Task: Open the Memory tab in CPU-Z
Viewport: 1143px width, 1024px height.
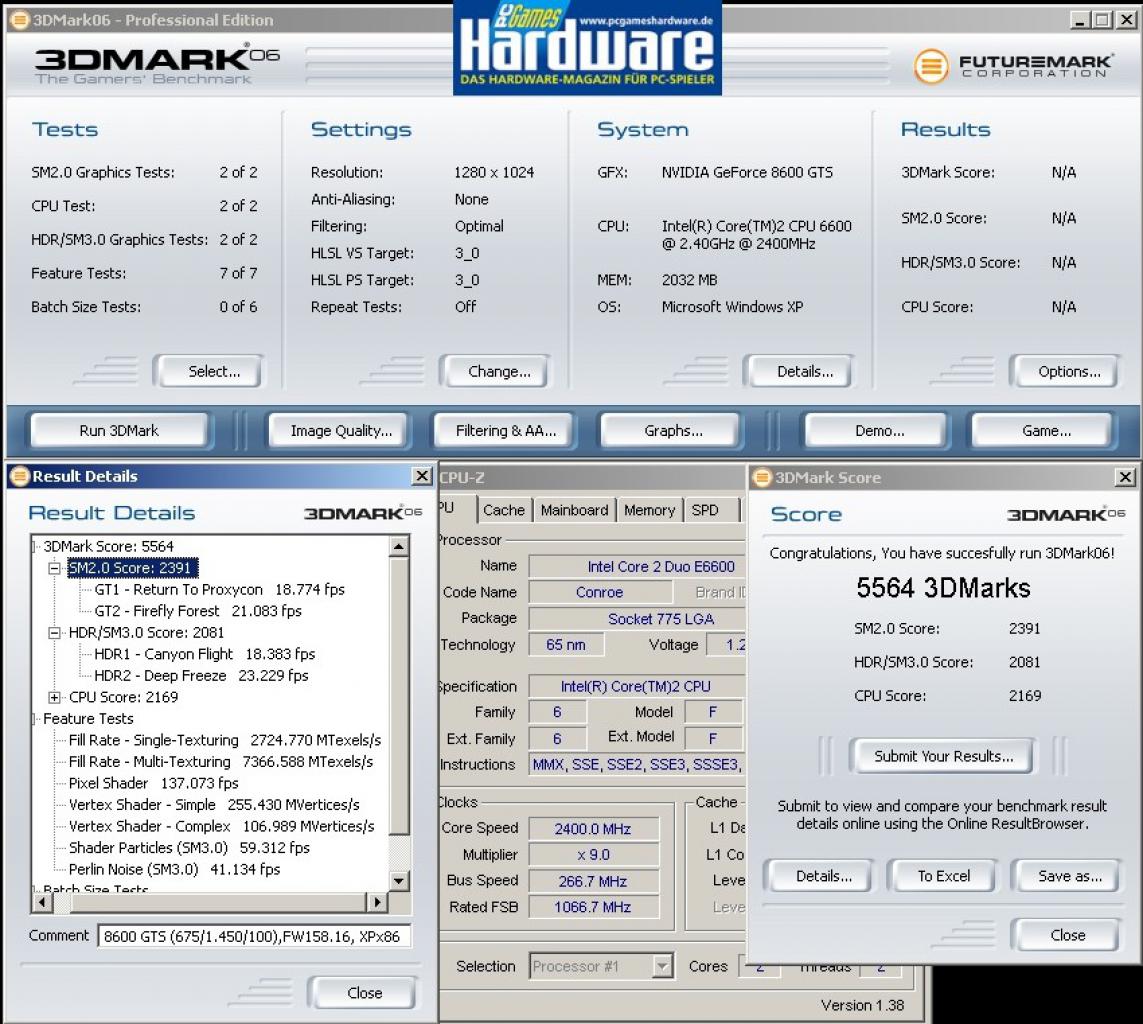Action: coord(649,510)
